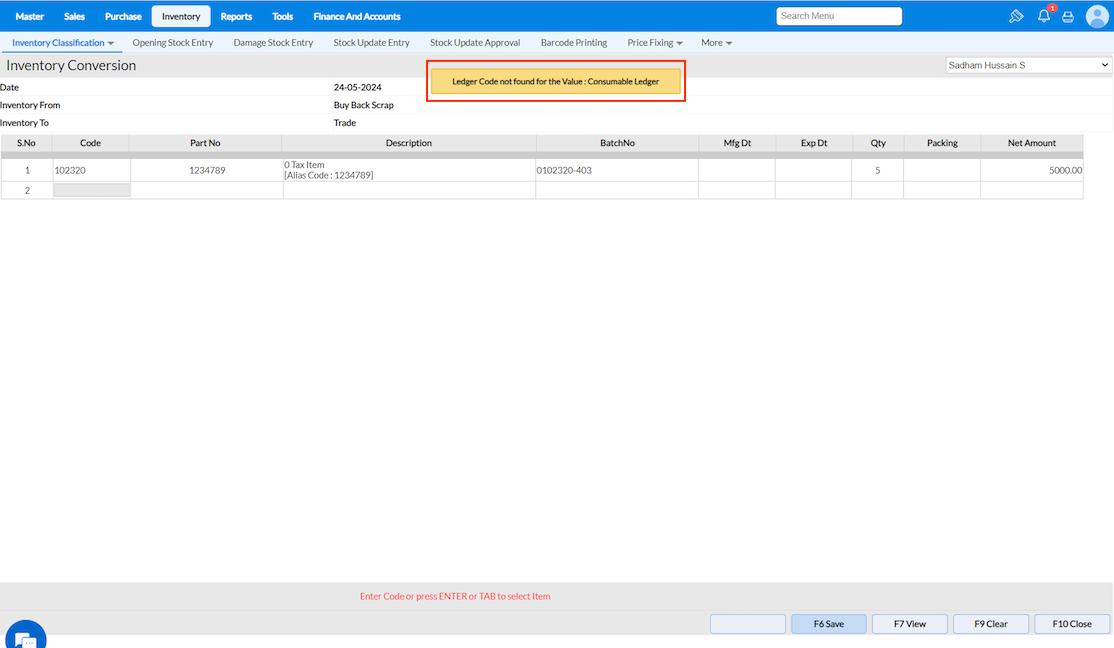1114x648 pixels.
Task: Open the Sadham Hussain S user dropdown
Action: click(x=1028, y=65)
